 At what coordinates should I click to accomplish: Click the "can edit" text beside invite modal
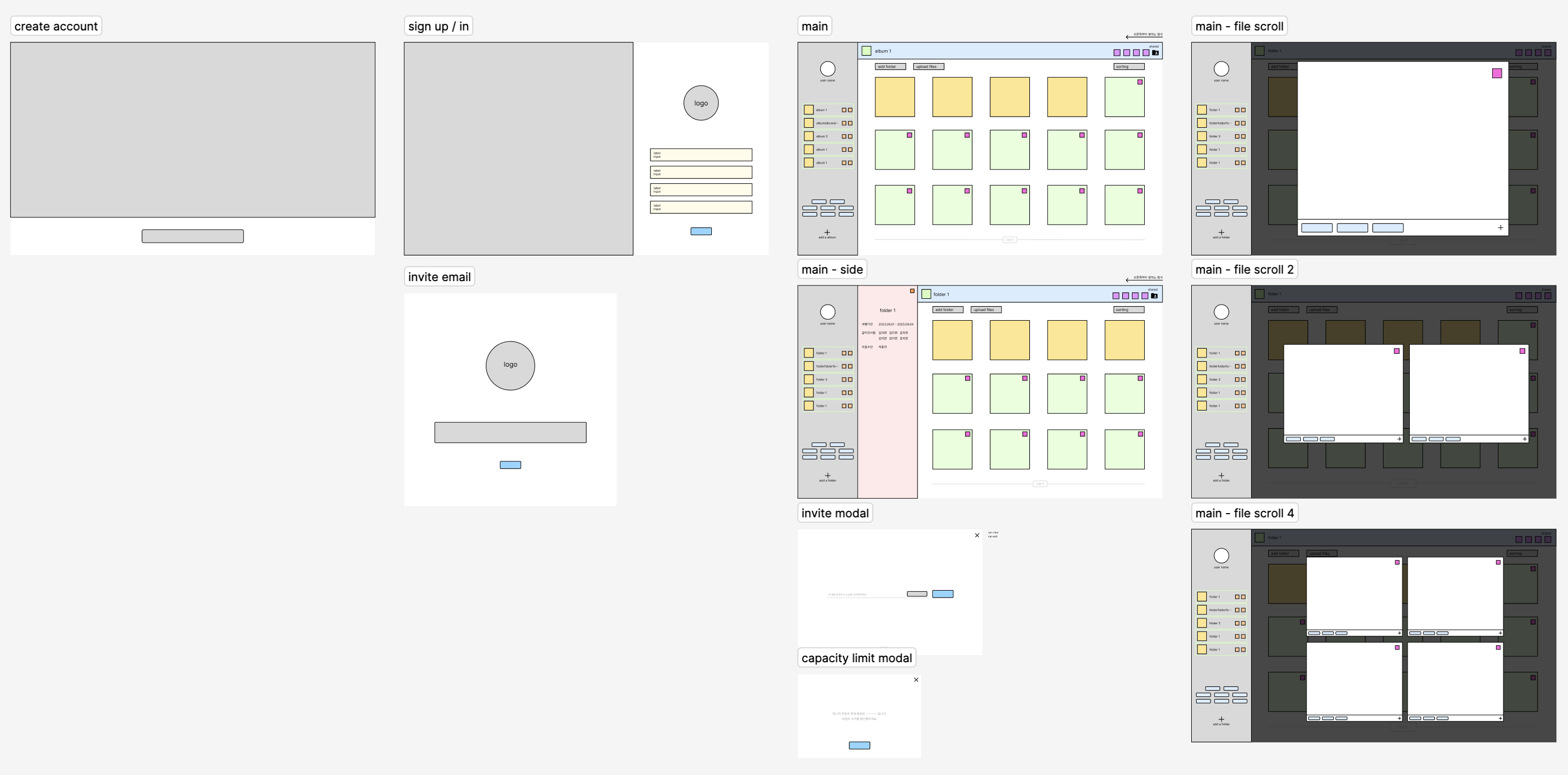(x=992, y=536)
